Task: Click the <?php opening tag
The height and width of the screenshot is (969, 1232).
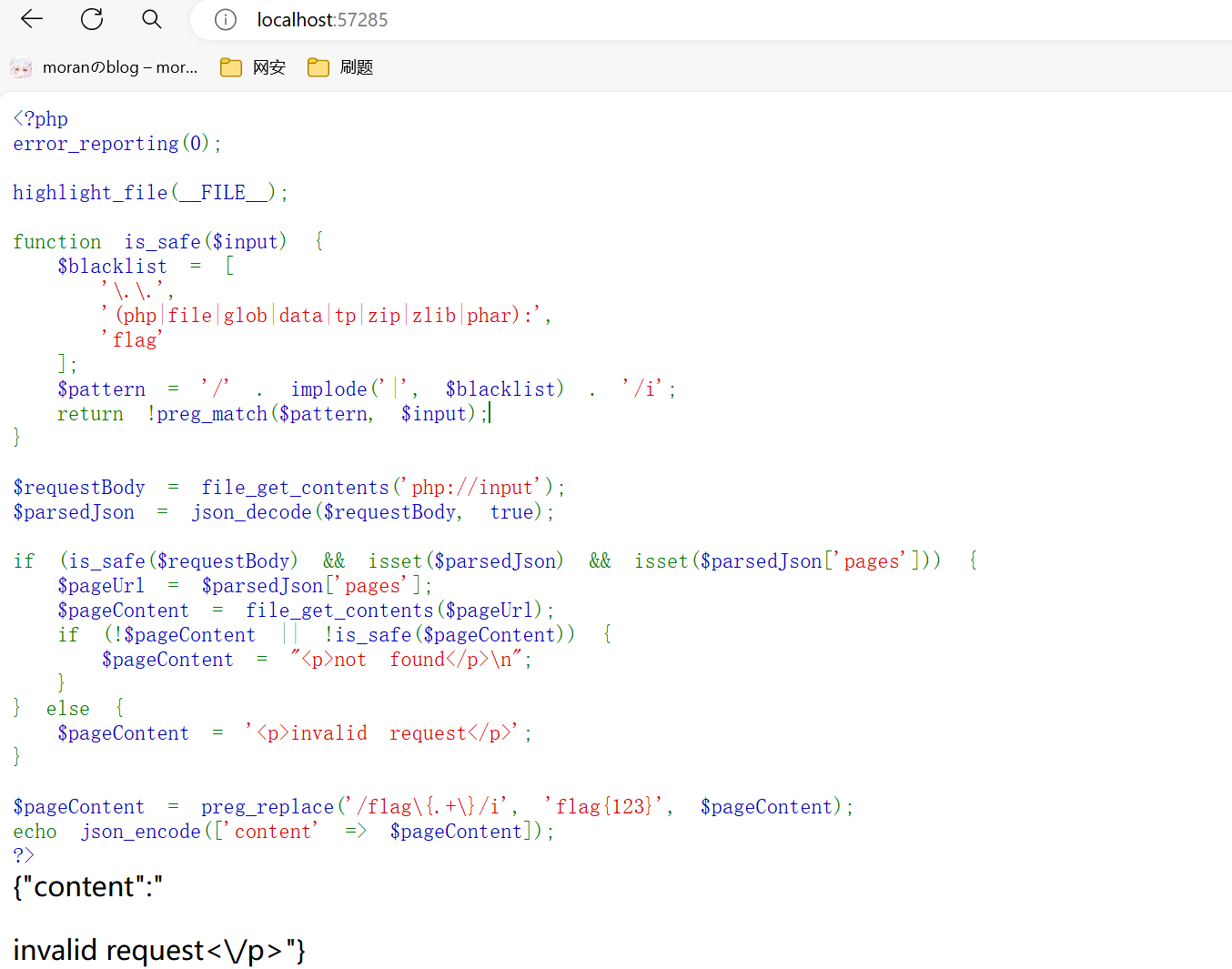Action: [x=41, y=119]
